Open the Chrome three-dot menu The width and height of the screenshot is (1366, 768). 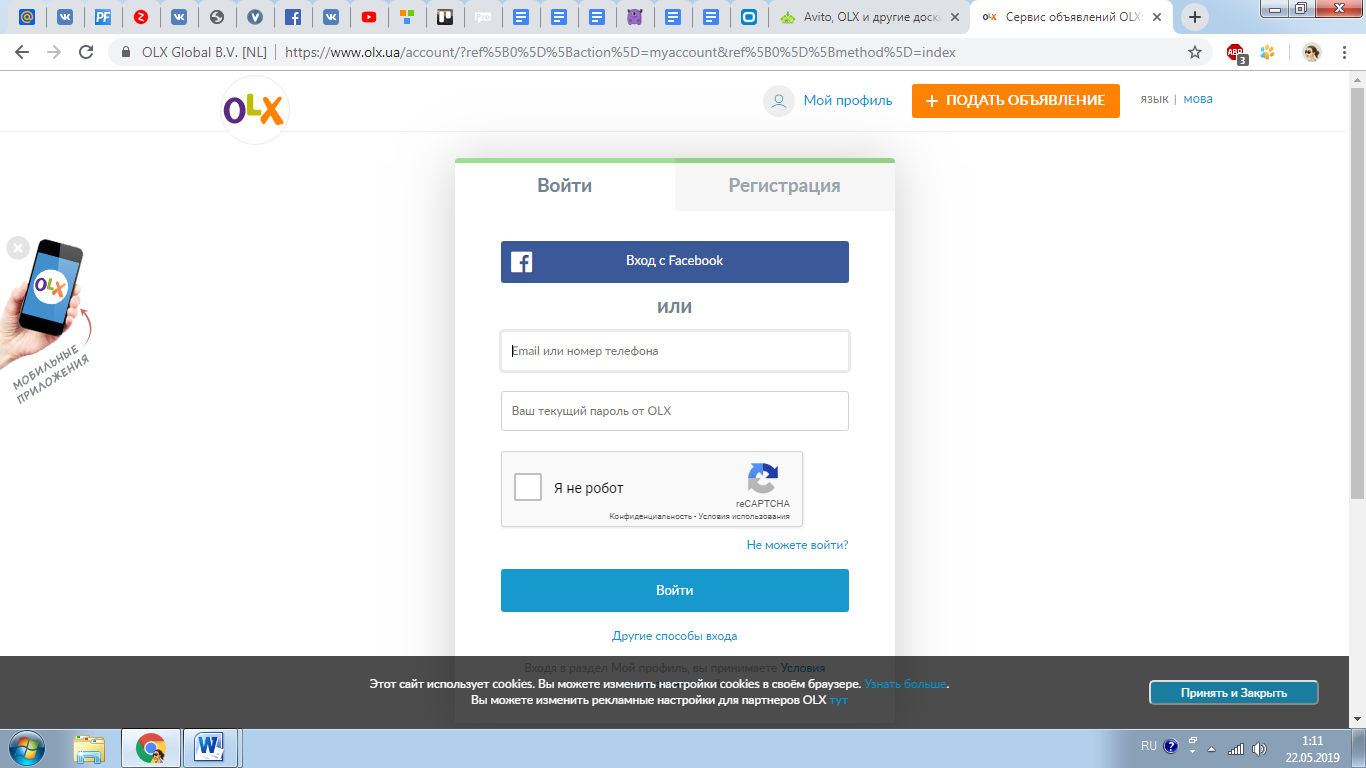pos(1345,52)
